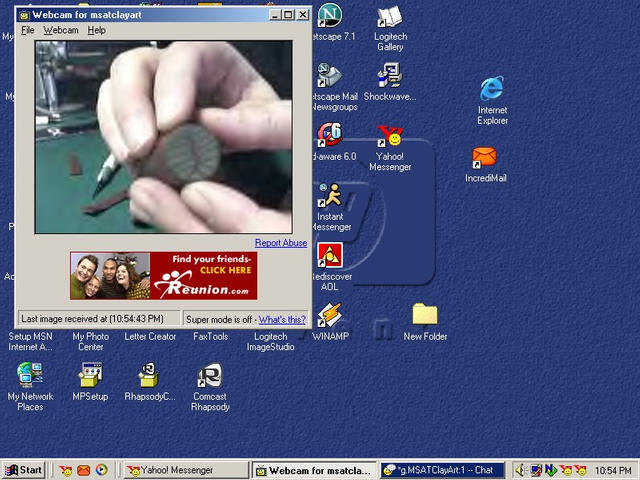Open the Logitech Gallery desktop icon
640x480 pixels.
(390, 16)
